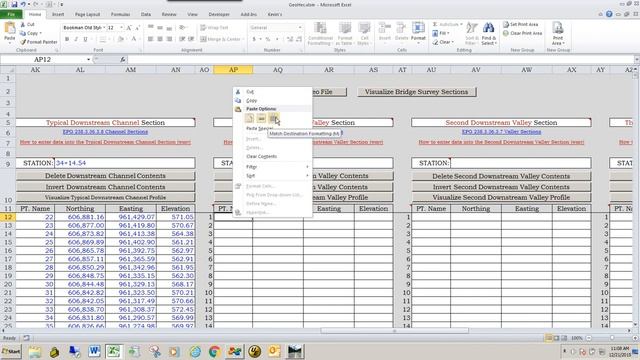Open the Copy dropdown arrow

41,33
